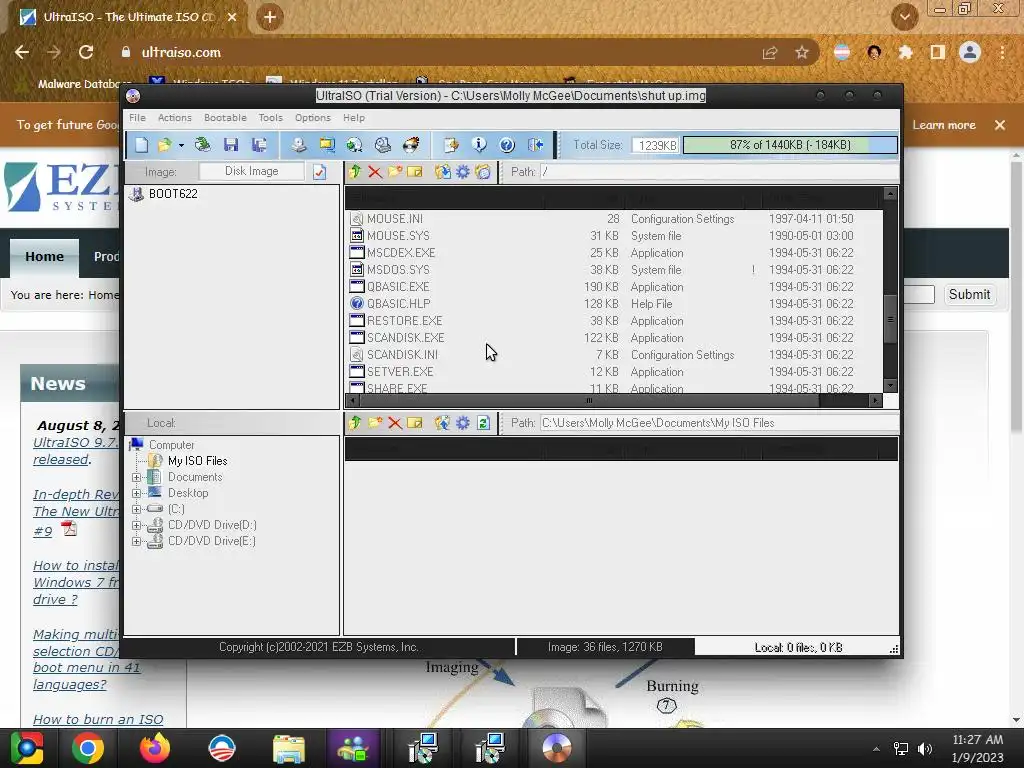Click the Up folder icon in image pane

coord(355,172)
